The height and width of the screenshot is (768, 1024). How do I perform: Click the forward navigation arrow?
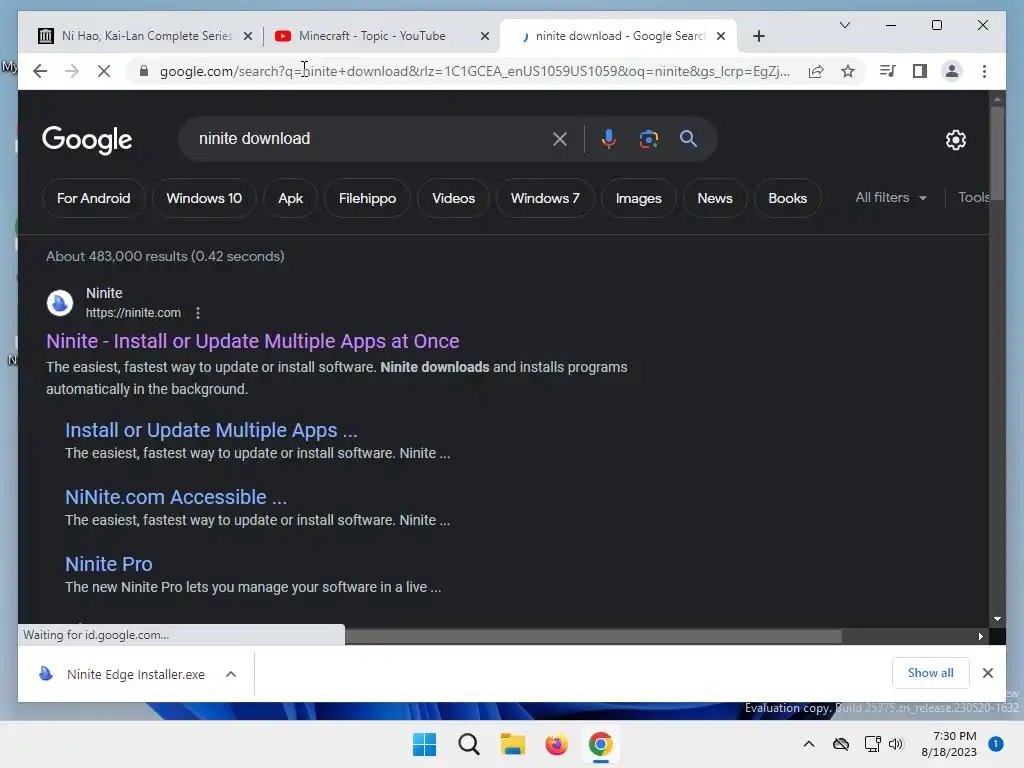72,71
